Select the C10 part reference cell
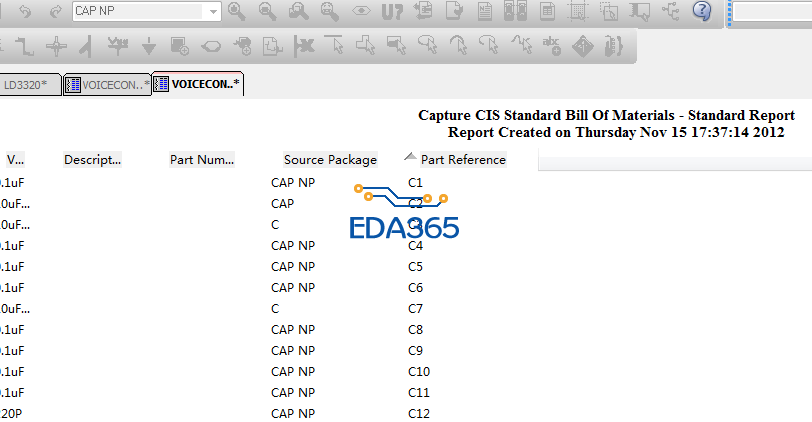Image resolution: width=812 pixels, height=422 pixels. (x=419, y=372)
